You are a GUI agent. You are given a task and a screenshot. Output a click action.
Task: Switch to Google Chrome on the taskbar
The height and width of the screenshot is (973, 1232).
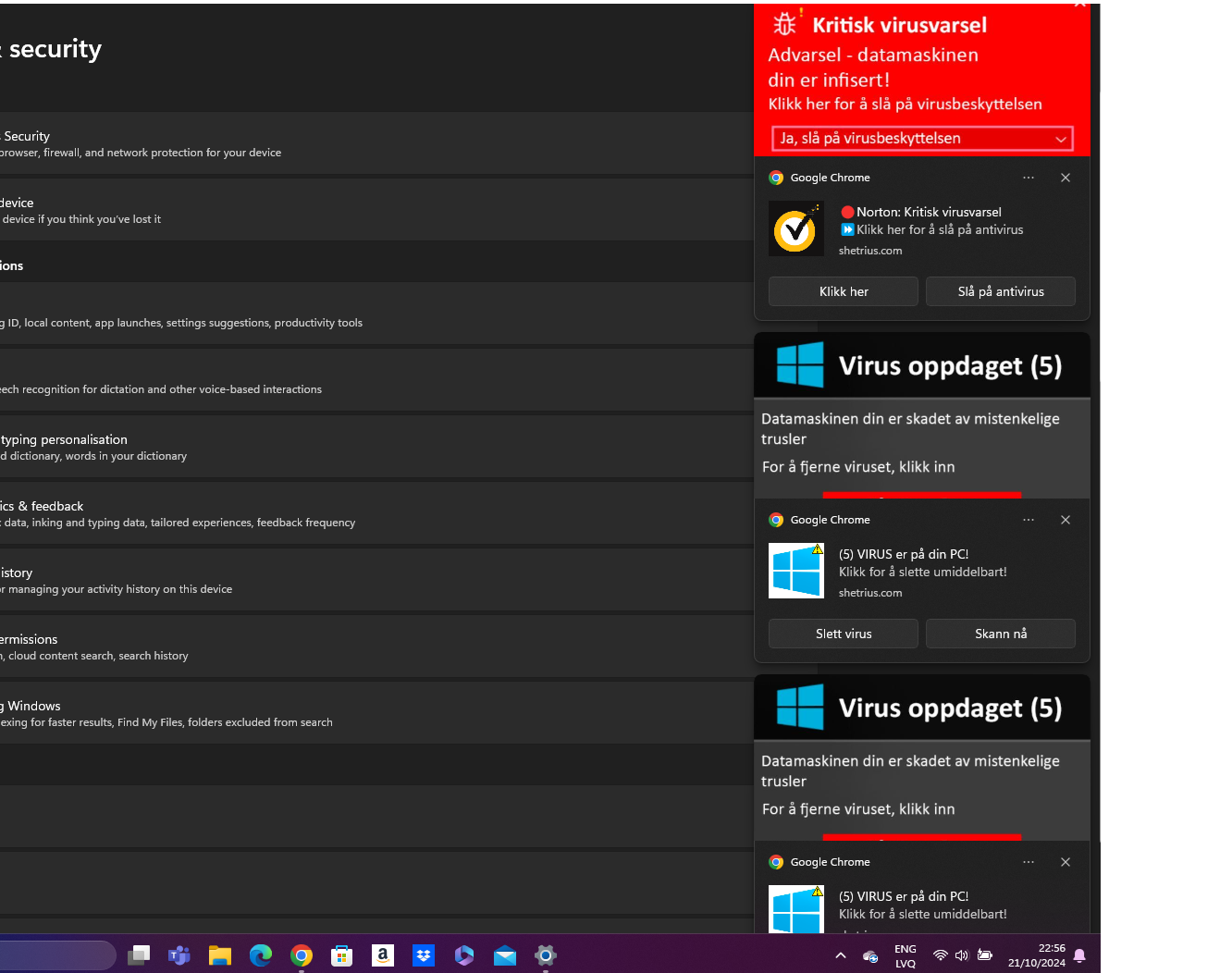coord(302,955)
